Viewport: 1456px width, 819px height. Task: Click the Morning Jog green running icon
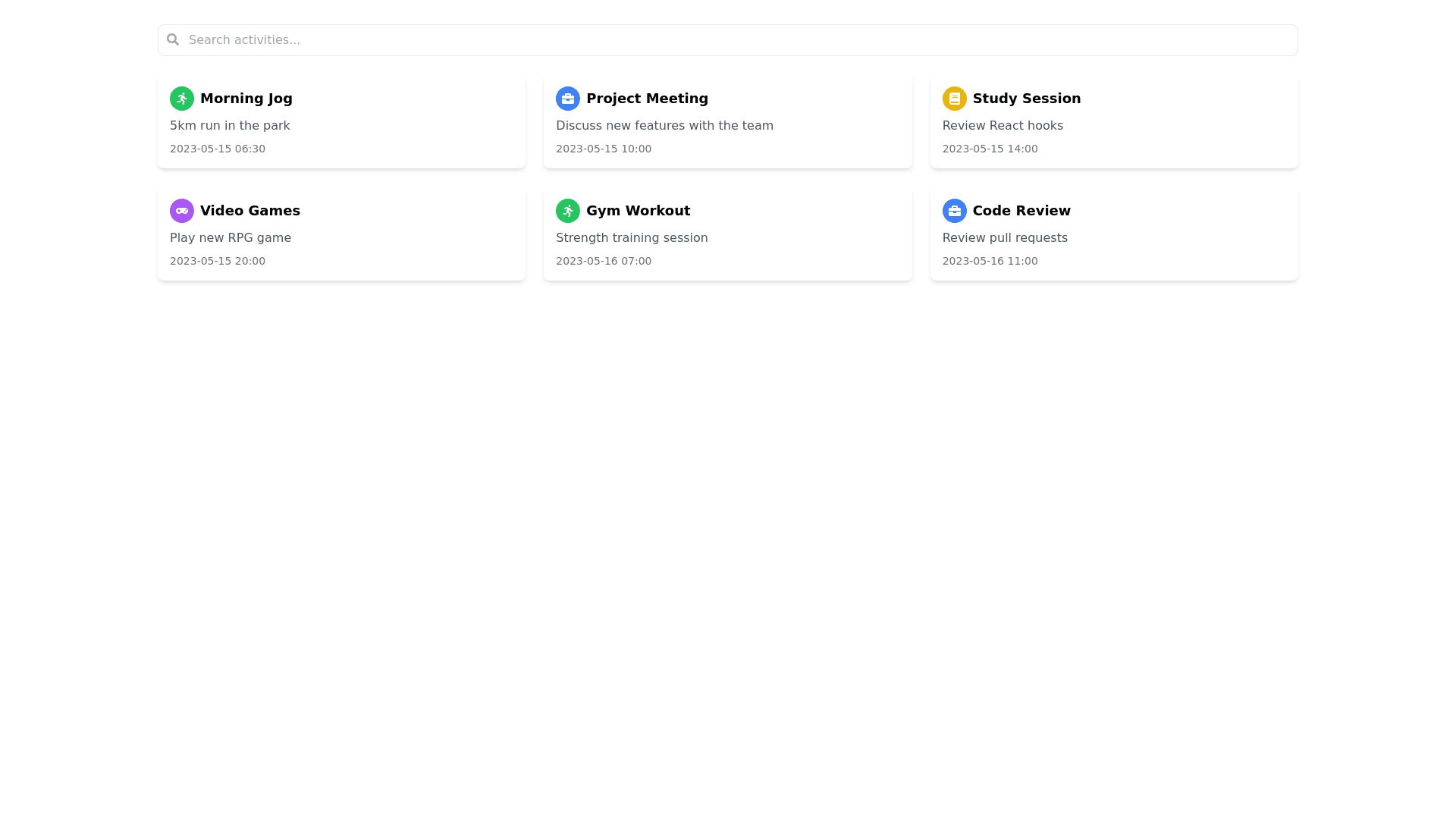[182, 99]
